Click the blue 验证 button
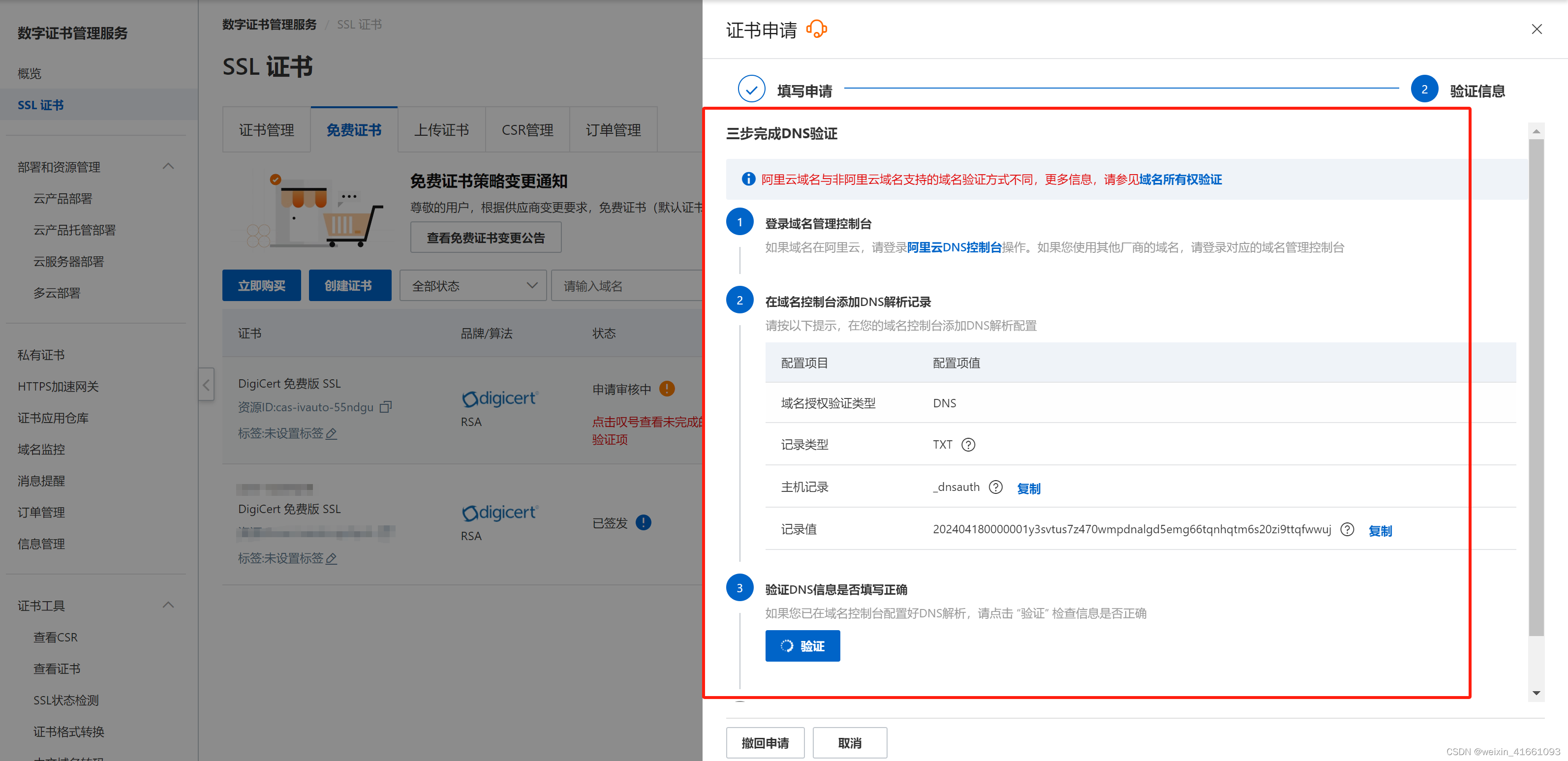The image size is (1568, 761). pos(802,645)
